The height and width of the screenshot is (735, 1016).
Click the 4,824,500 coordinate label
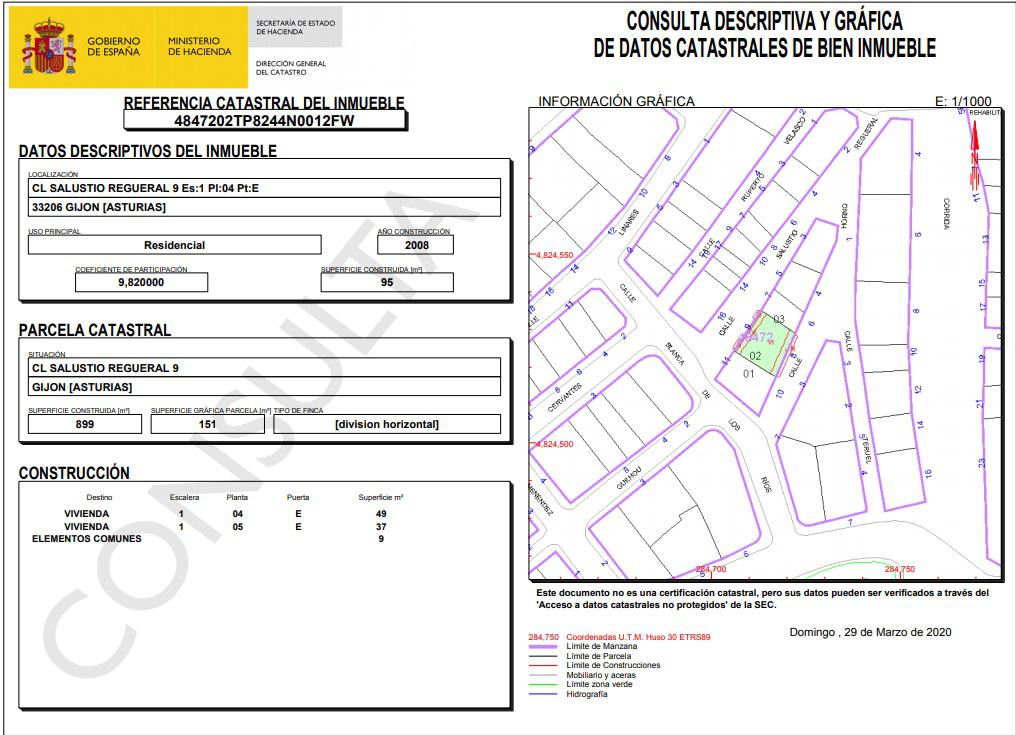tap(554, 444)
